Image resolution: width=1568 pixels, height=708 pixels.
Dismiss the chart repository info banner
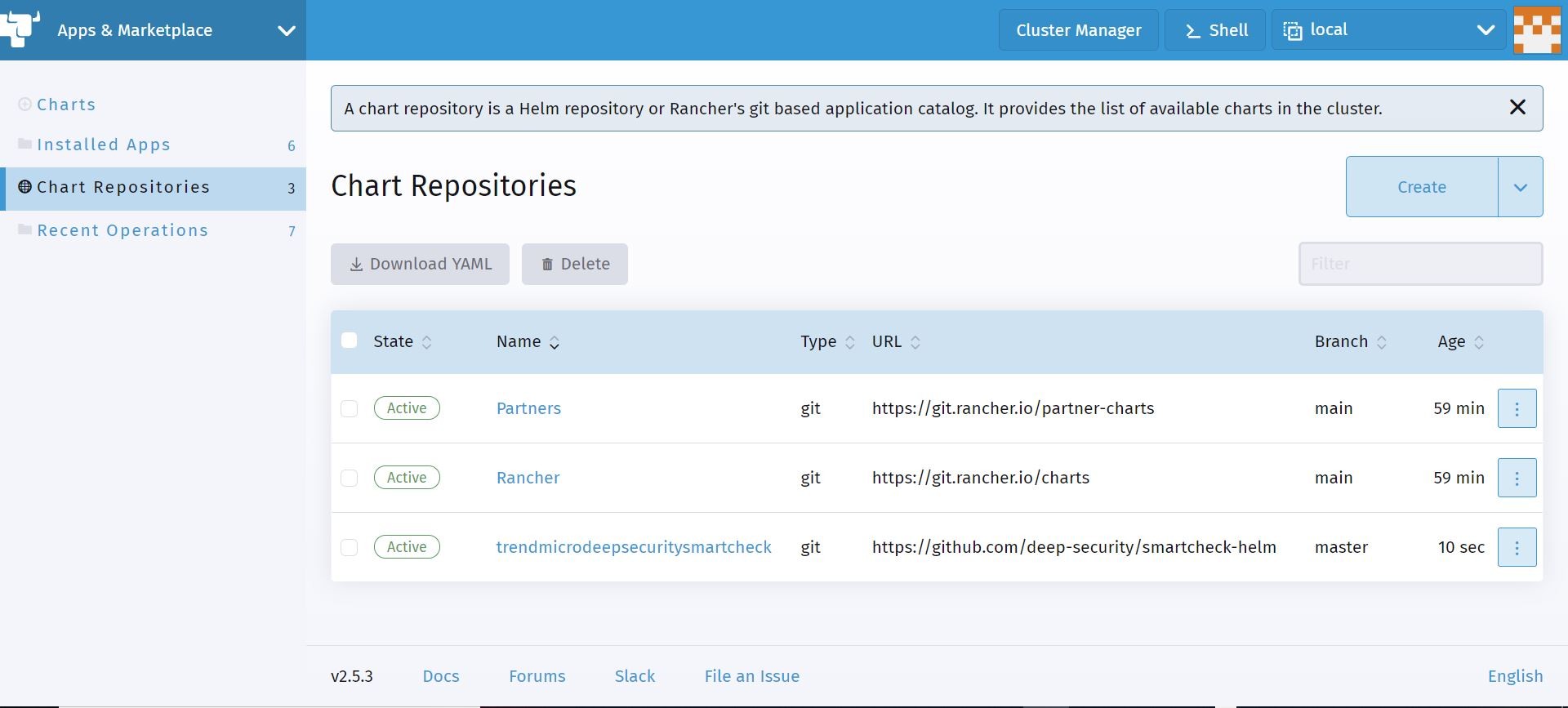[x=1517, y=108]
